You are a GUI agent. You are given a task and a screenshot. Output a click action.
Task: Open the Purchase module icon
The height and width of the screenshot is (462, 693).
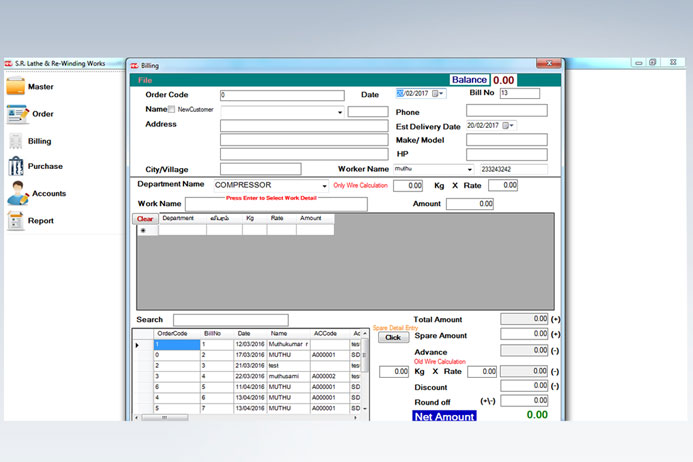16,166
